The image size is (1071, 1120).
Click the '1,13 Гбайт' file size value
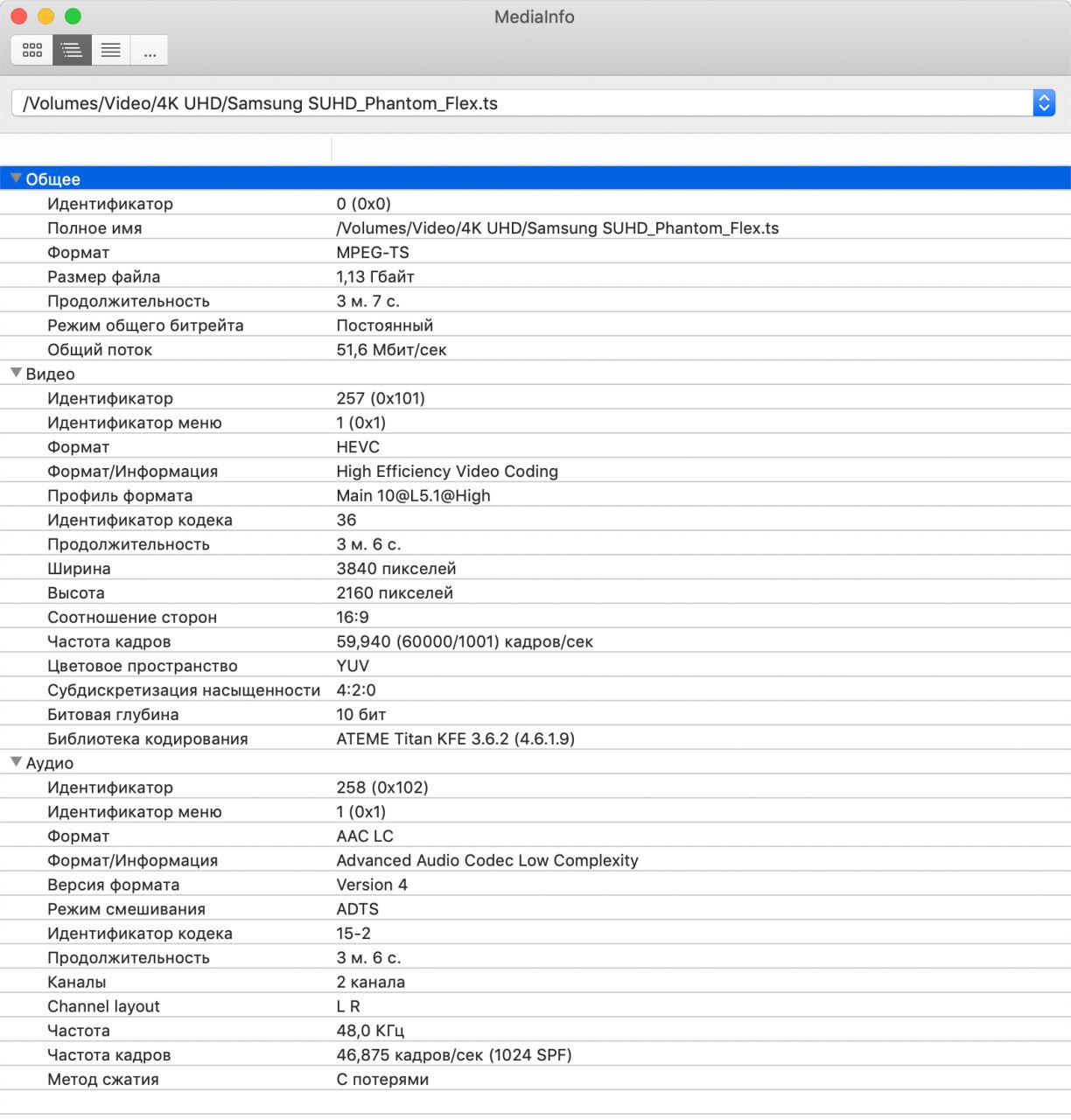click(375, 276)
